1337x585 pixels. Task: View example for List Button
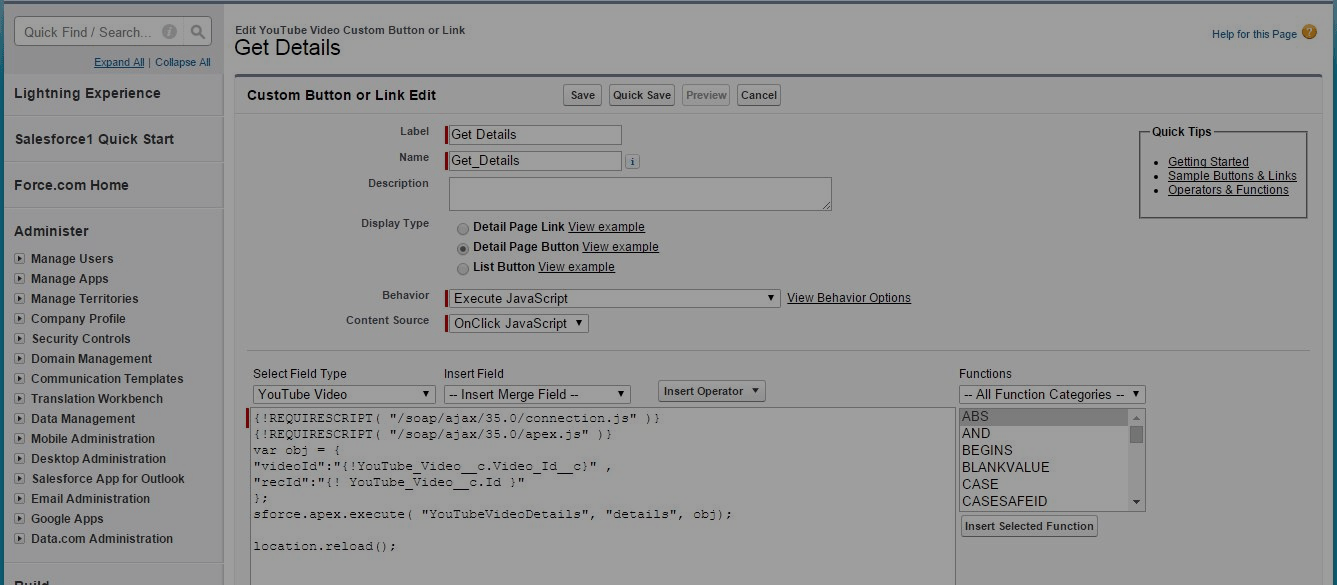point(576,267)
